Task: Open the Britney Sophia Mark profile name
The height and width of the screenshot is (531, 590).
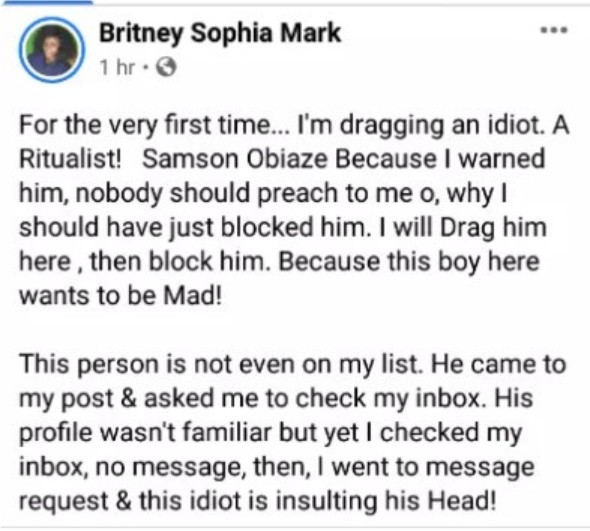Action: point(220,33)
